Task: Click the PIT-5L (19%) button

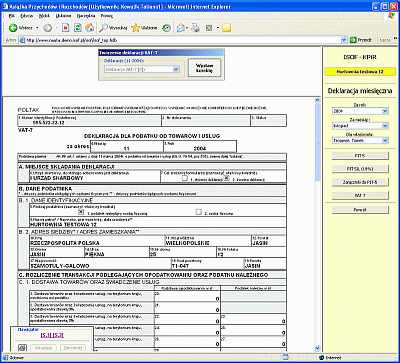Action: tap(360, 169)
